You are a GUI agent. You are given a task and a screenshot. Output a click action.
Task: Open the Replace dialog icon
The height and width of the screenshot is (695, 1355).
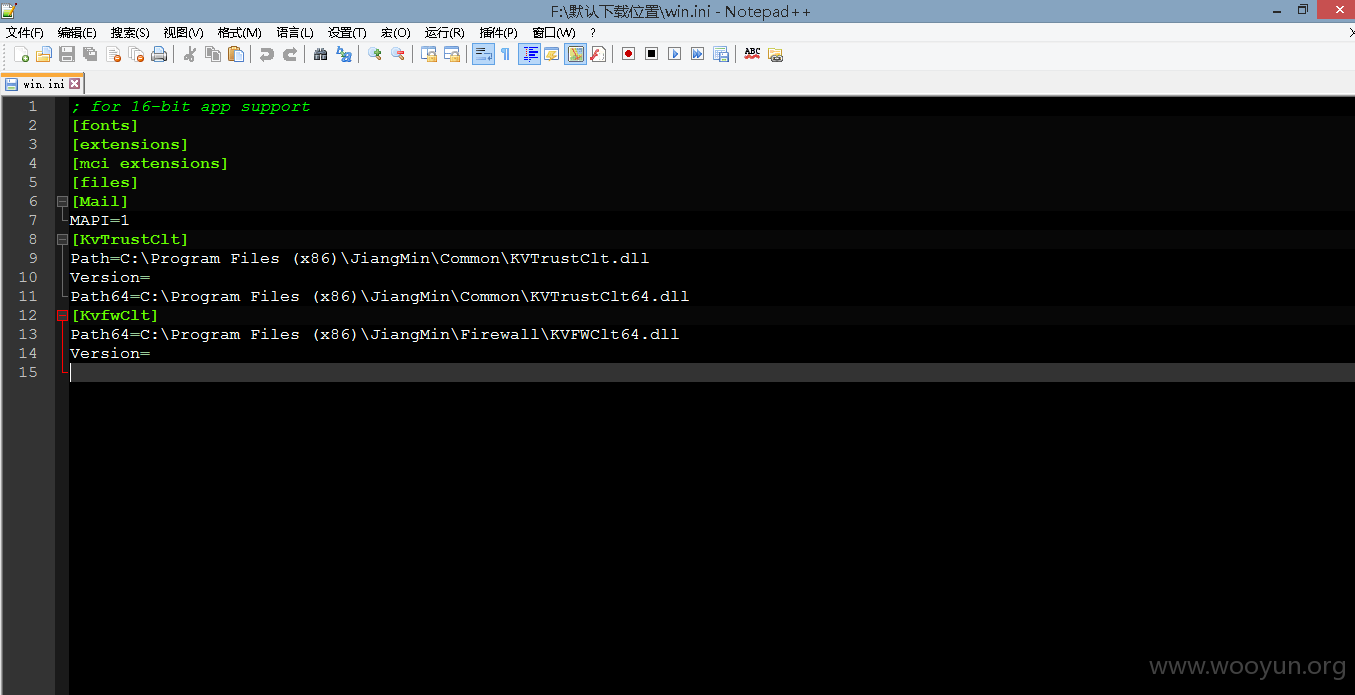(343, 54)
